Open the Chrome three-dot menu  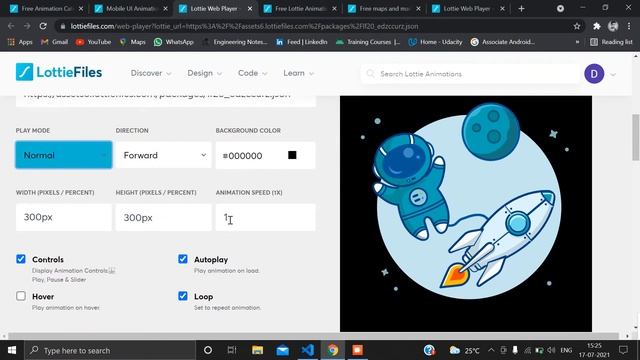point(629,26)
